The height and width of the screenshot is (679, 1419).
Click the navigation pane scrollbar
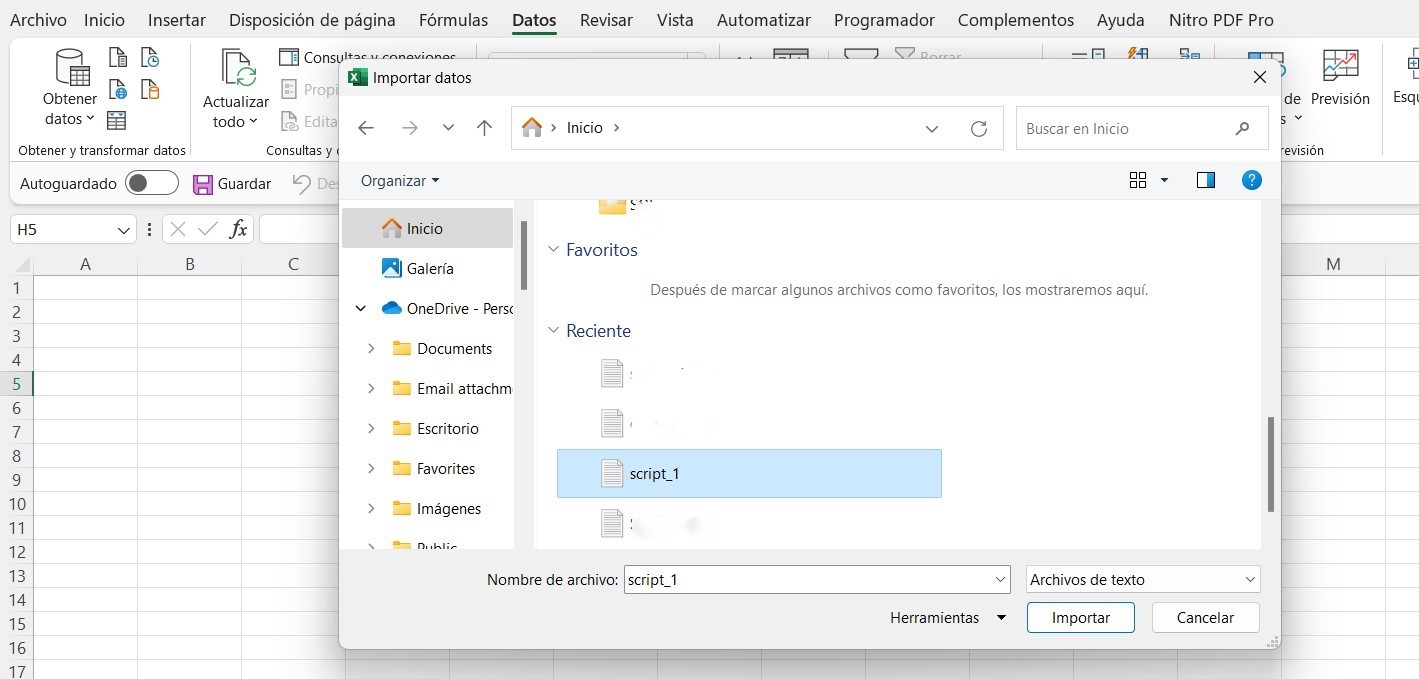[524, 255]
